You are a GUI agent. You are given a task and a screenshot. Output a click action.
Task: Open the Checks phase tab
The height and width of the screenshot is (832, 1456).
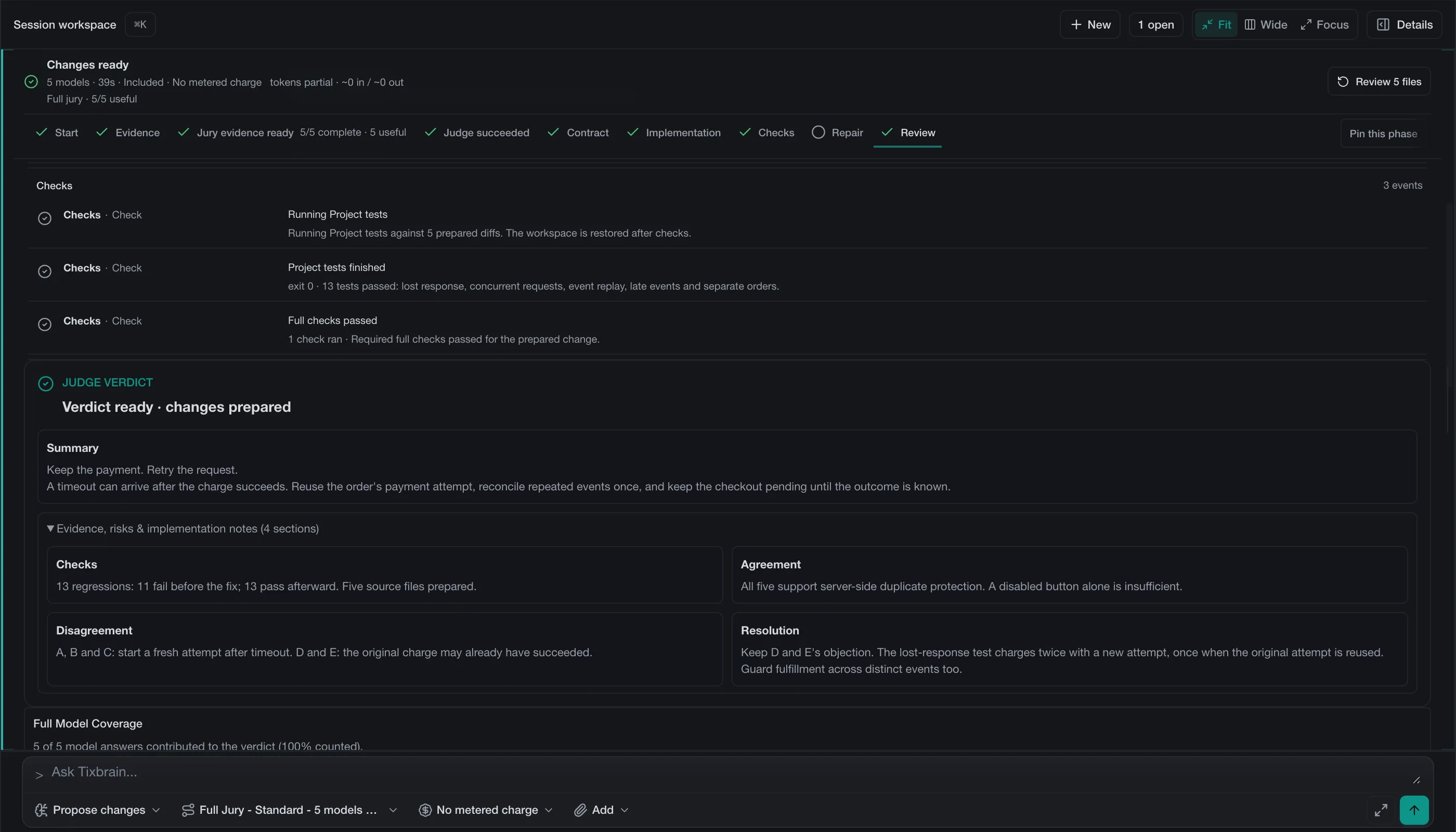coord(767,133)
